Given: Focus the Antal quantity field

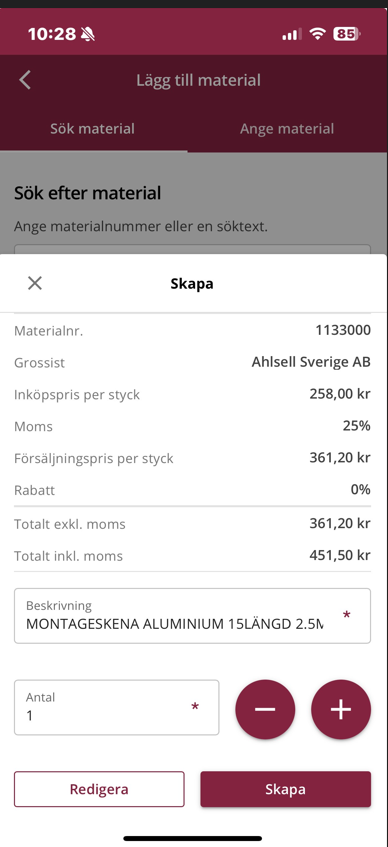Looking at the screenshot, I should click(x=117, y=707).
